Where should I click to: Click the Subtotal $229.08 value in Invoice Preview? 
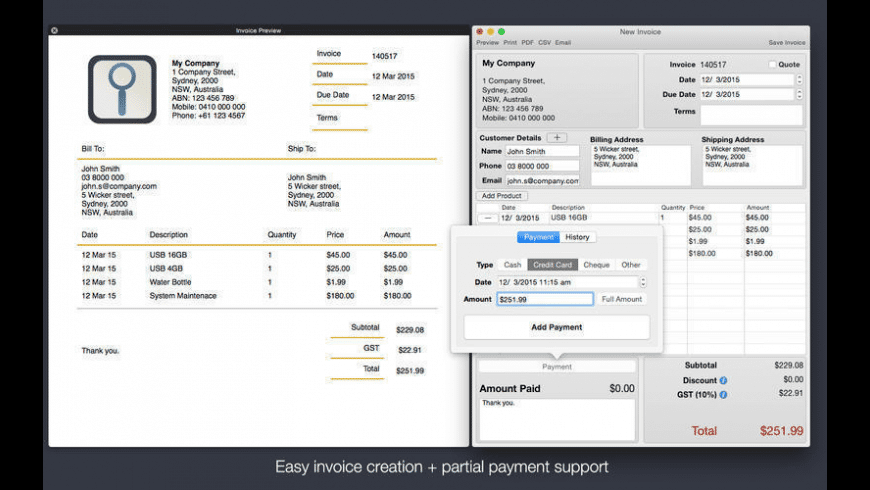[x=410, y=330]
